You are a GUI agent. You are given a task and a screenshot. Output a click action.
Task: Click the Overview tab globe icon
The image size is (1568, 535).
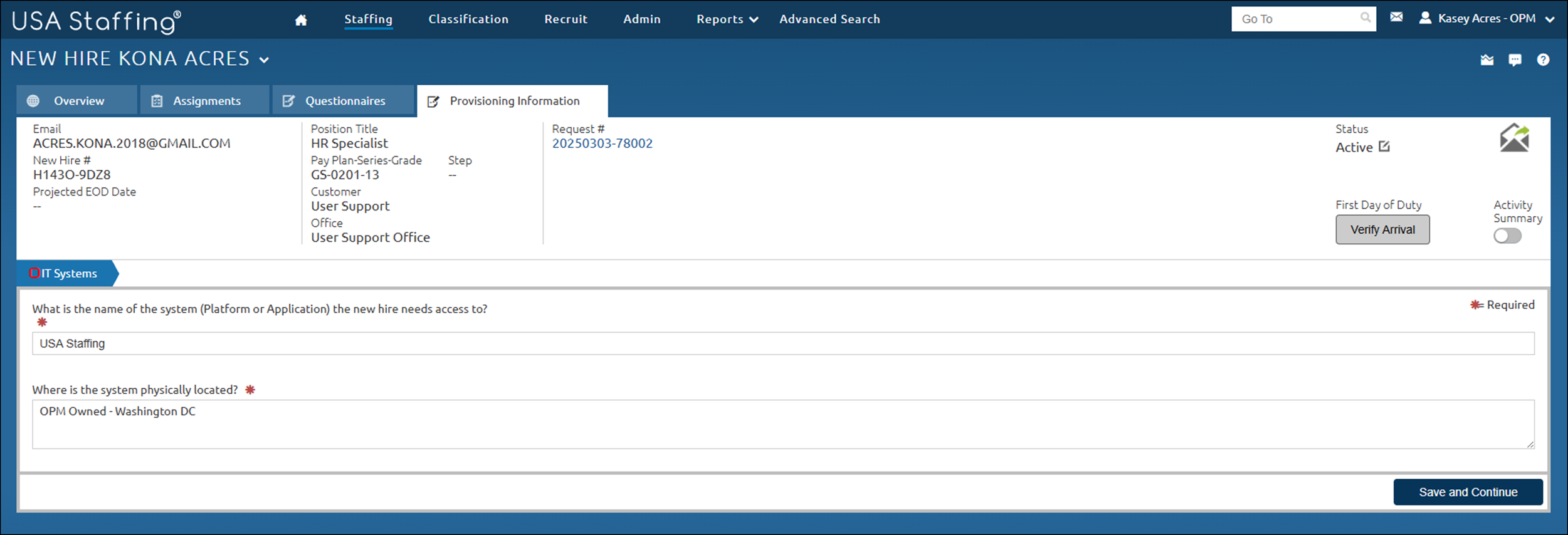click(33, 101)
